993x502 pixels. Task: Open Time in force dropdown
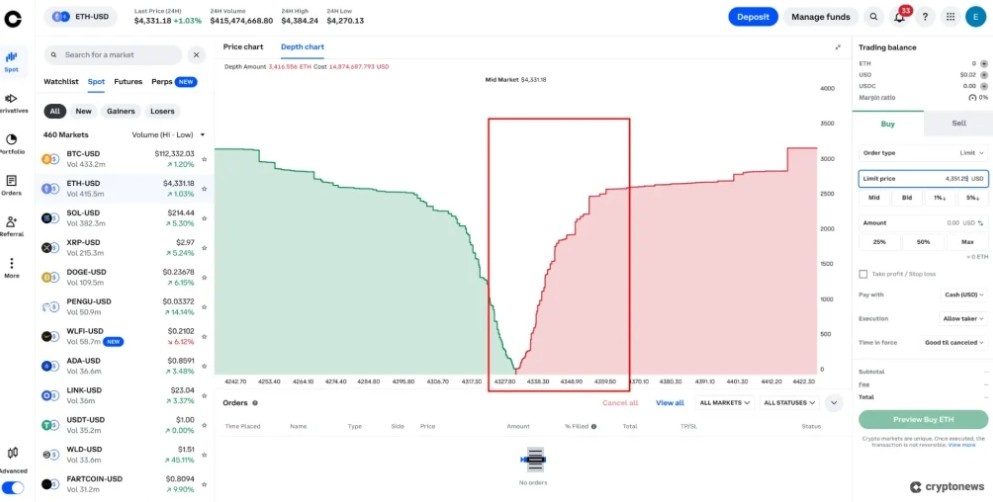click(x=952, y=342)
